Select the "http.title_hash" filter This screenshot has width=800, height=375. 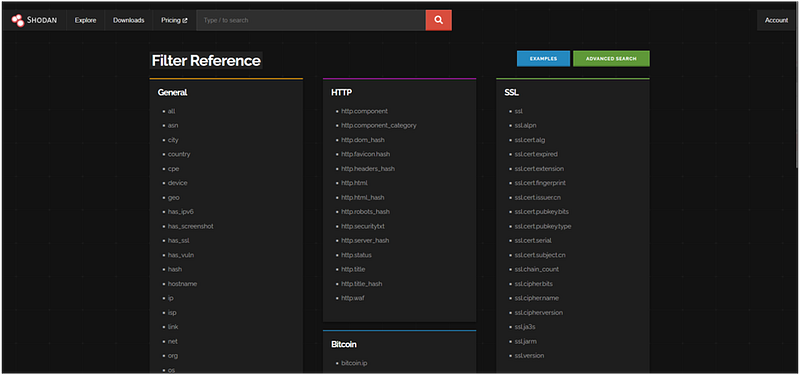[362, 284]
